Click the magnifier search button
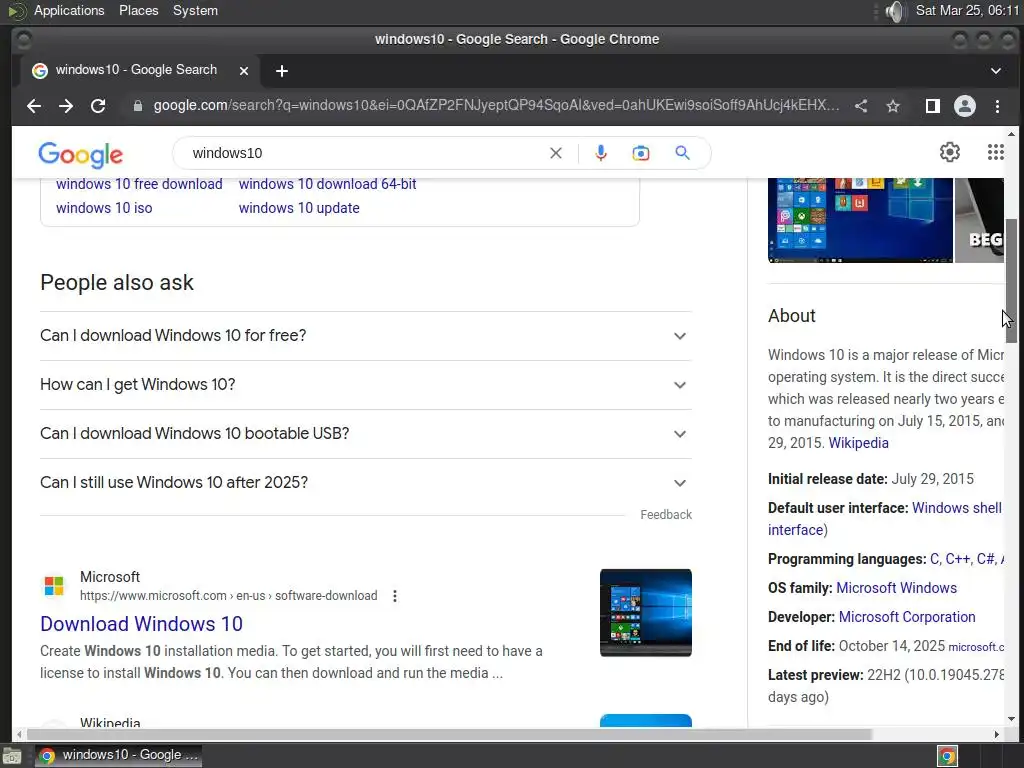This screenshot has height=768, width=1024. click(682, 153)
